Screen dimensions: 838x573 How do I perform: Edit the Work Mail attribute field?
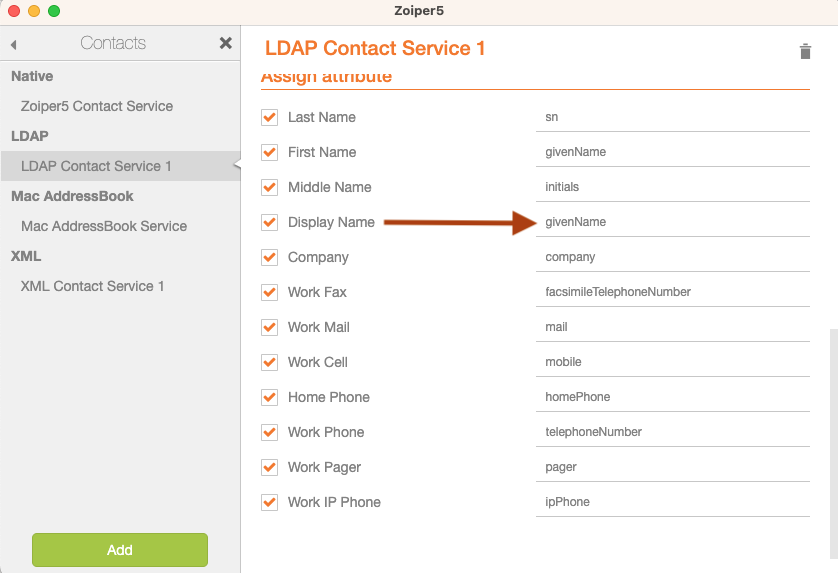click(x=673, y=327)
